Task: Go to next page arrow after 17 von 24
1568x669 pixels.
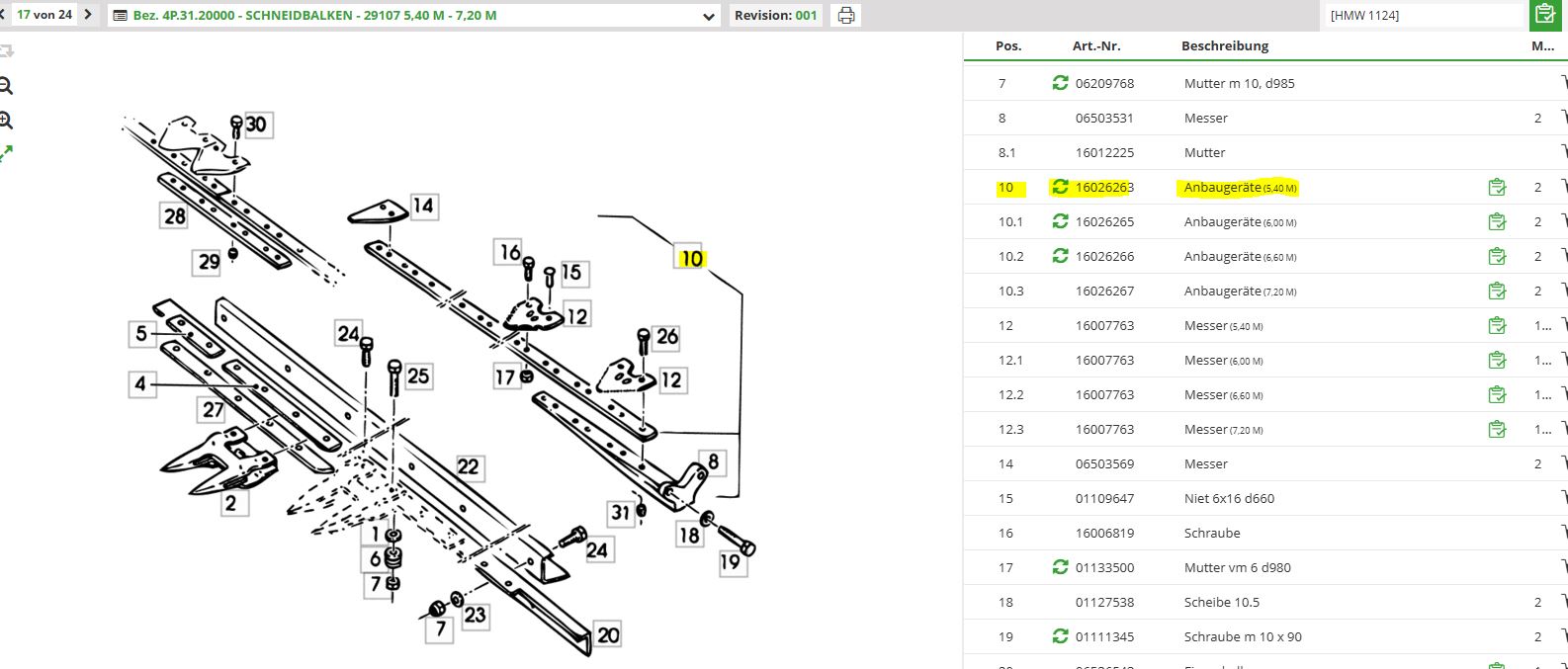Action: (x=88, y=15)
